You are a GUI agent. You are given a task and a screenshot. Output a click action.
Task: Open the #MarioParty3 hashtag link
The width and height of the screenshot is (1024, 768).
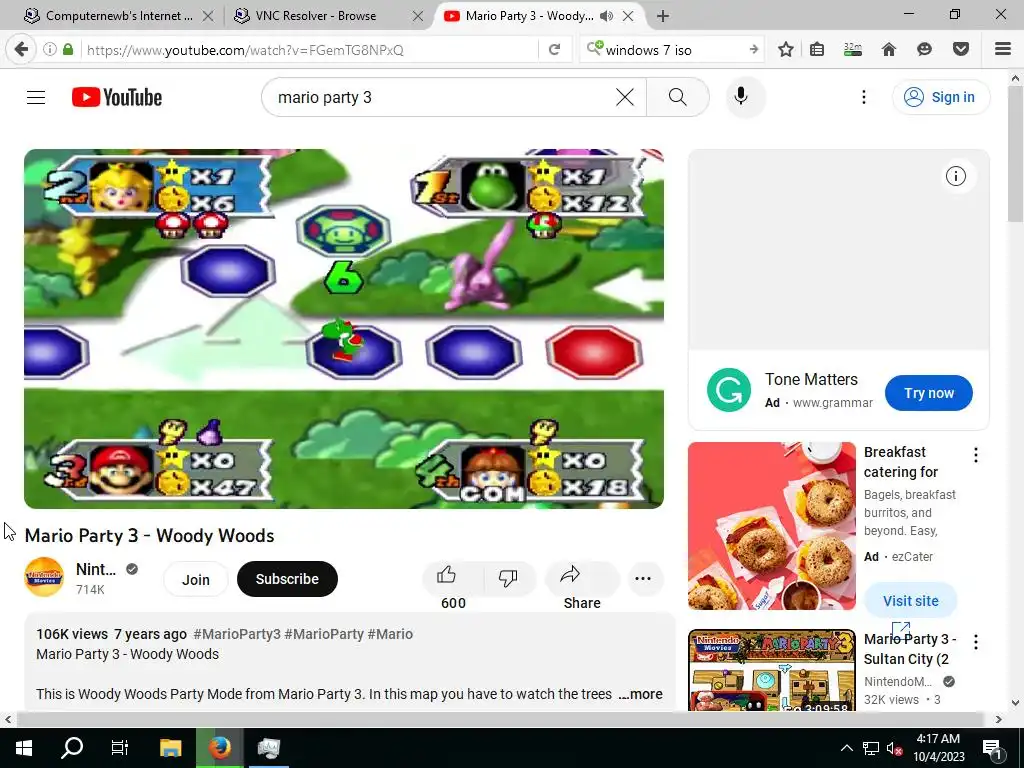tap(237, 634)
